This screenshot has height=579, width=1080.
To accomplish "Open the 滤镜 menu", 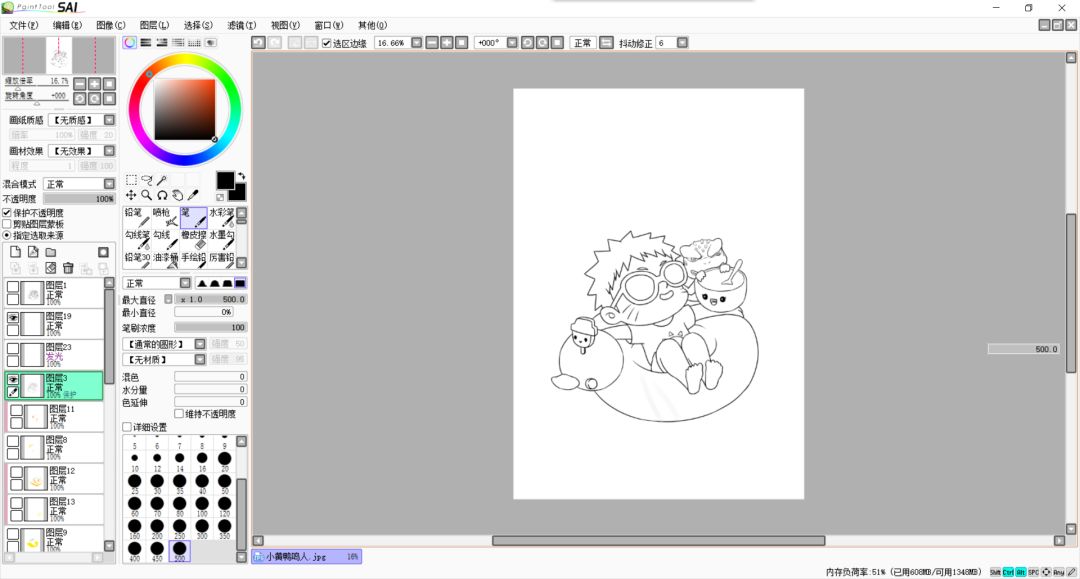I will coord(241,25).
